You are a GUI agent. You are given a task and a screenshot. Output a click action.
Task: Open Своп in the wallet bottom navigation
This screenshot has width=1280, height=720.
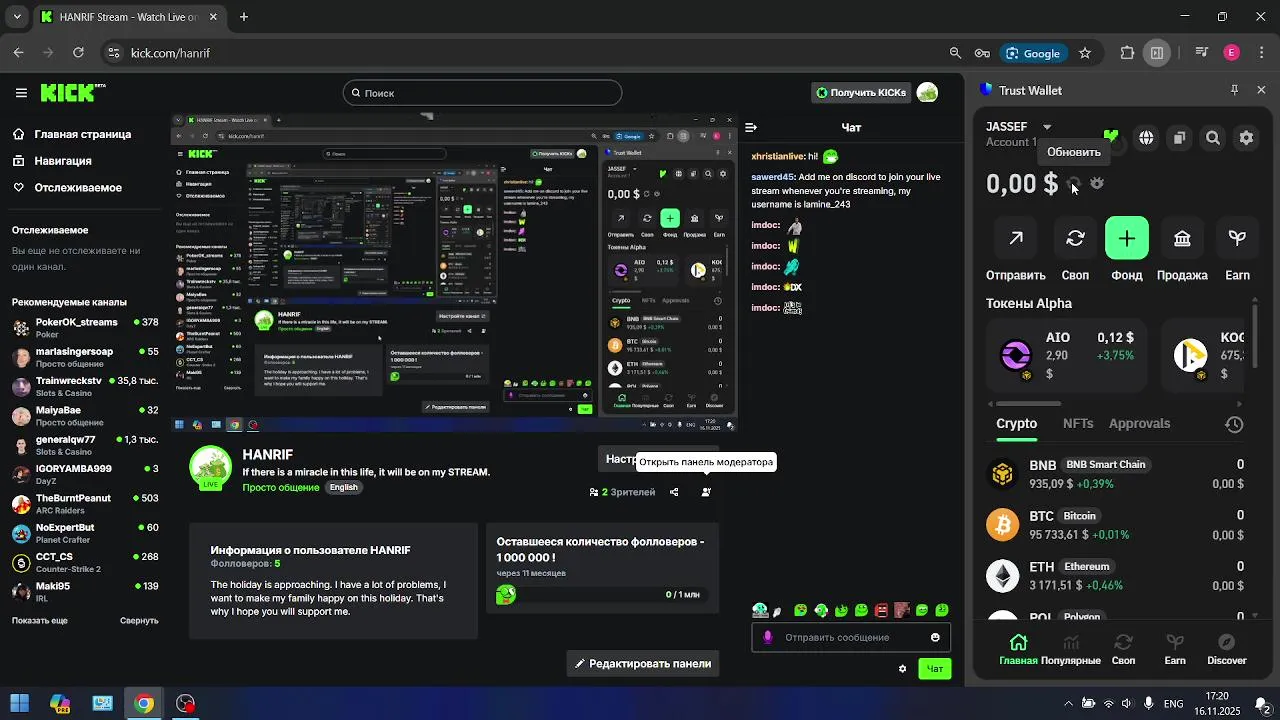[1123, 649]
